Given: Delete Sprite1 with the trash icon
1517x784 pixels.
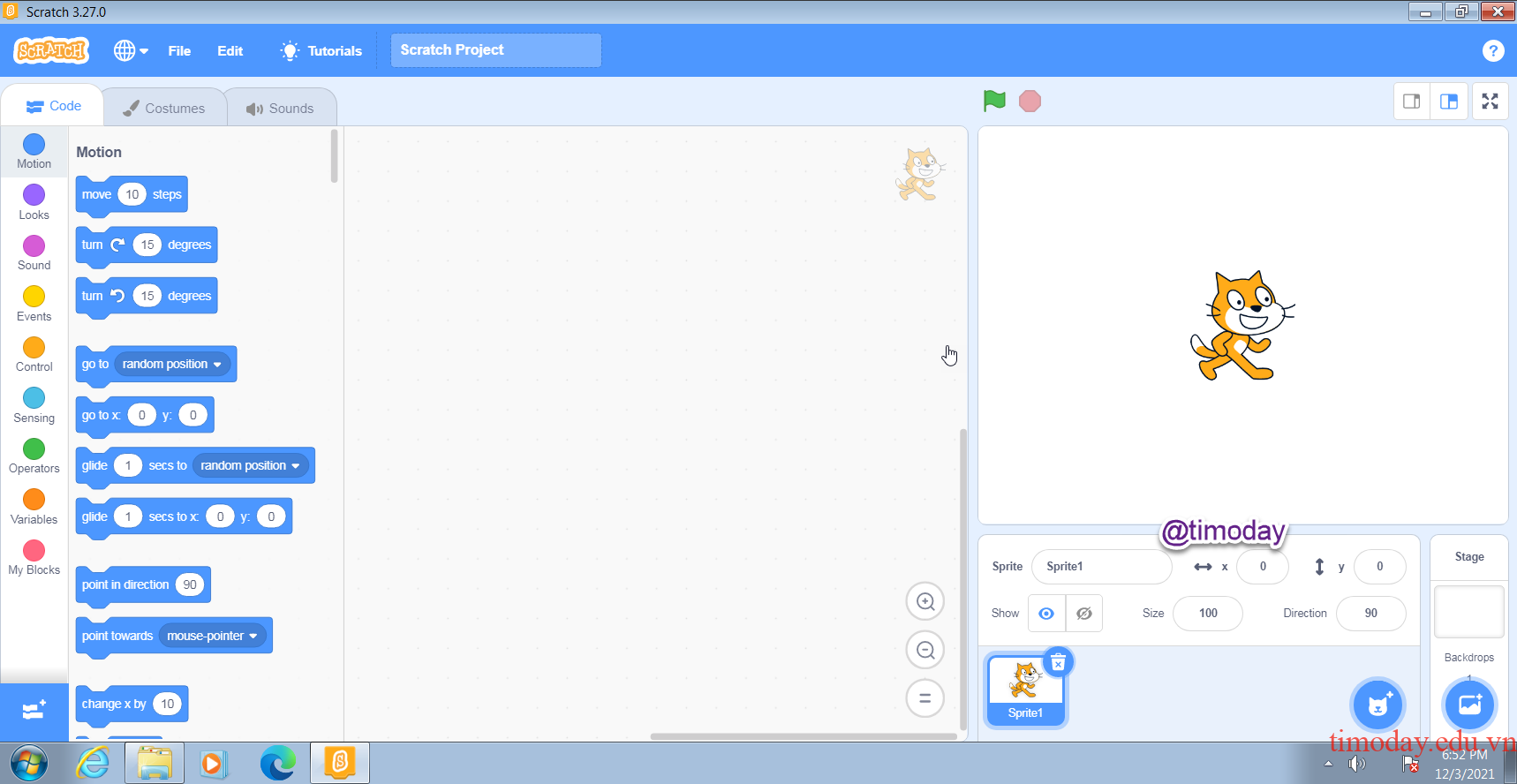Looking at the screenshot, I should (x=1058, y=663).
